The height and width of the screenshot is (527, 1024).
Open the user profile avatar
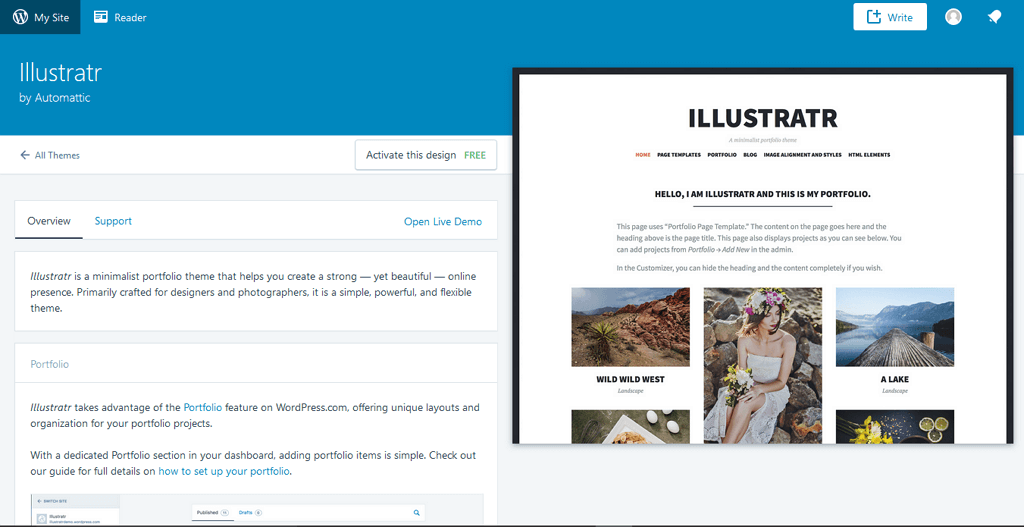point(953,17)
